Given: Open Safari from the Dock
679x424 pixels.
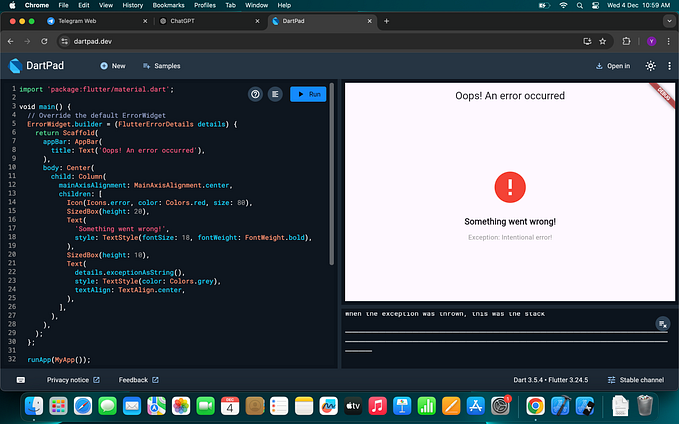Looking at the screenshot, I should click(83, 406).
